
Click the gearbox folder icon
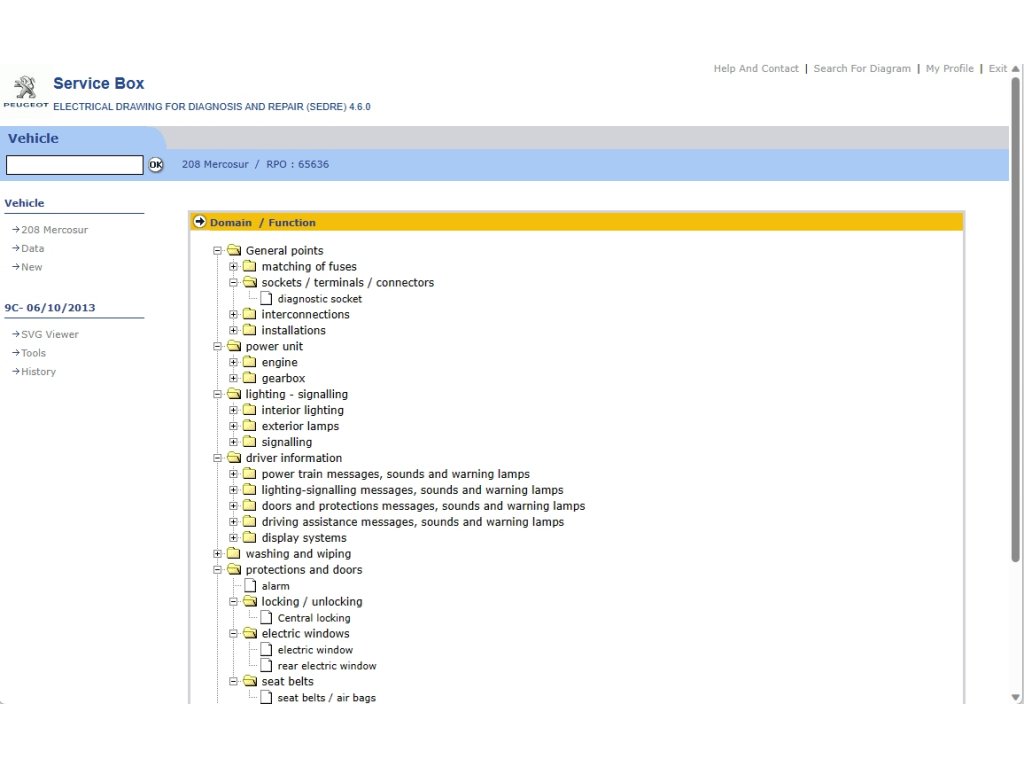(250, 378)
